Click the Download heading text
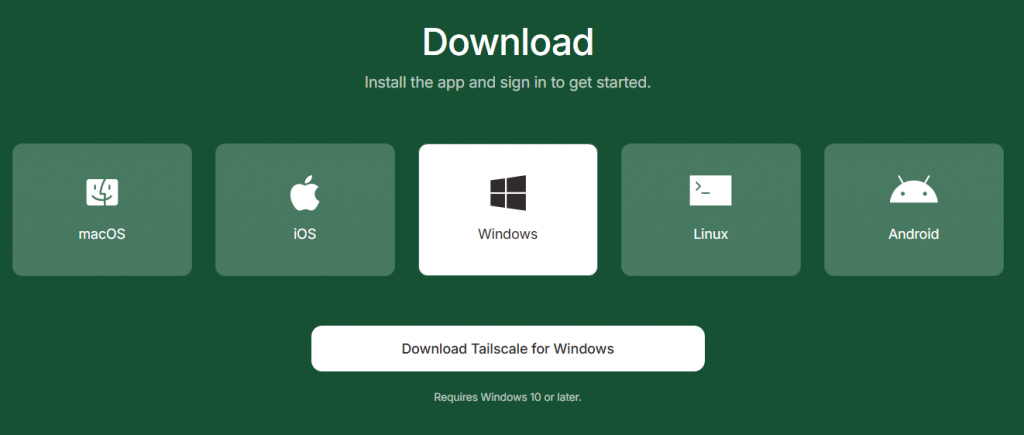Image resolution: width=1024 pixels, height=435 pixels. tap(508, 42)
